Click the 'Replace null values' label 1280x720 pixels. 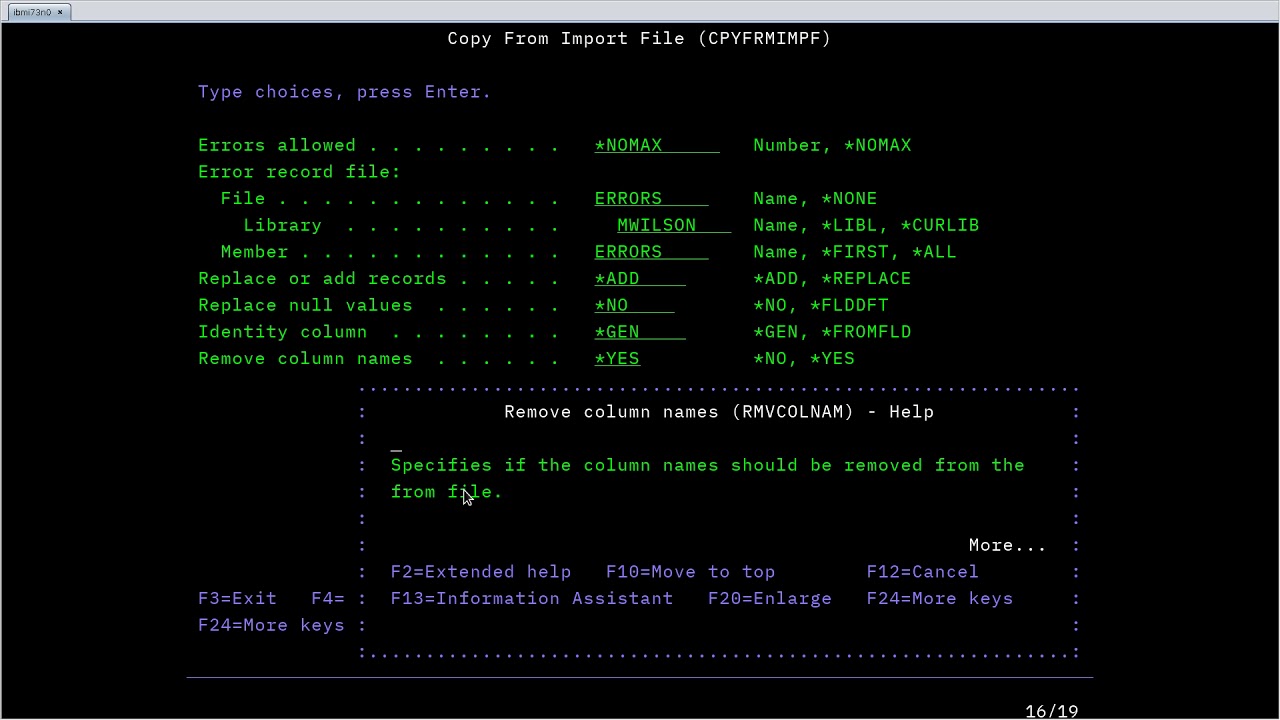pyautogui.click(x=305, y=306)
